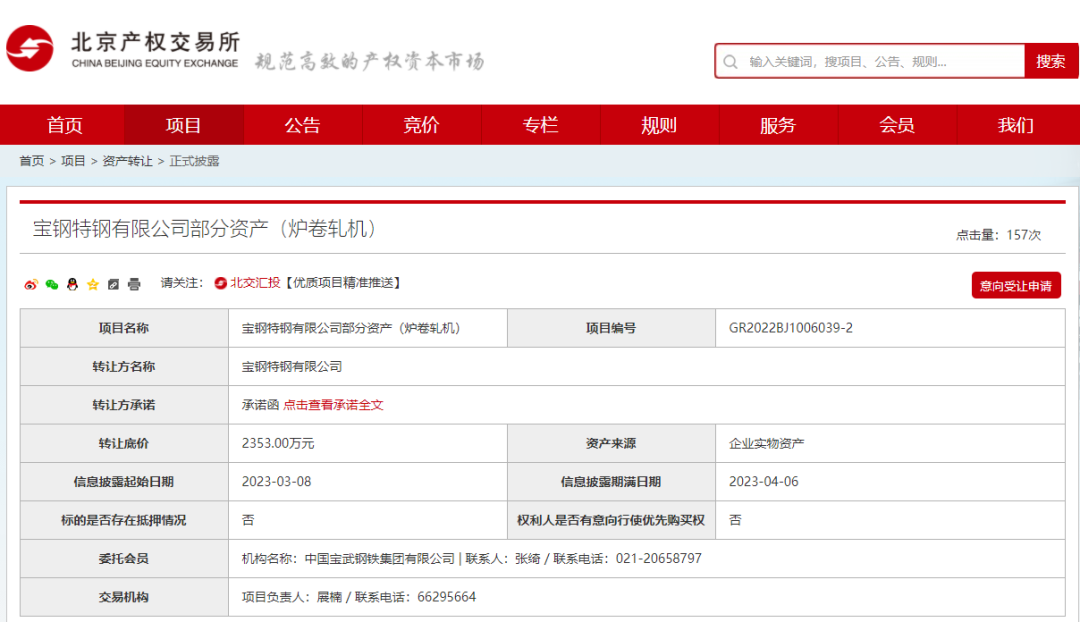Click the 项目编号 header cell
This screenshot has height=622, width=1080.
click(x=611, y=328)
